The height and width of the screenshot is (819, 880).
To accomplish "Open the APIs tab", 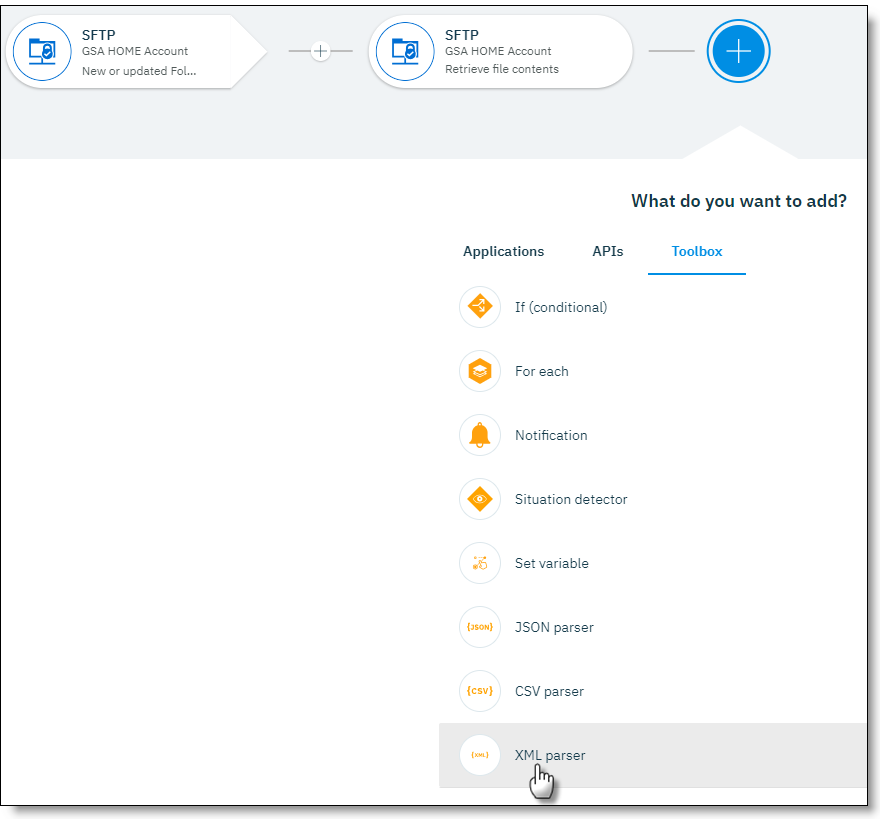I will [607, 252].
